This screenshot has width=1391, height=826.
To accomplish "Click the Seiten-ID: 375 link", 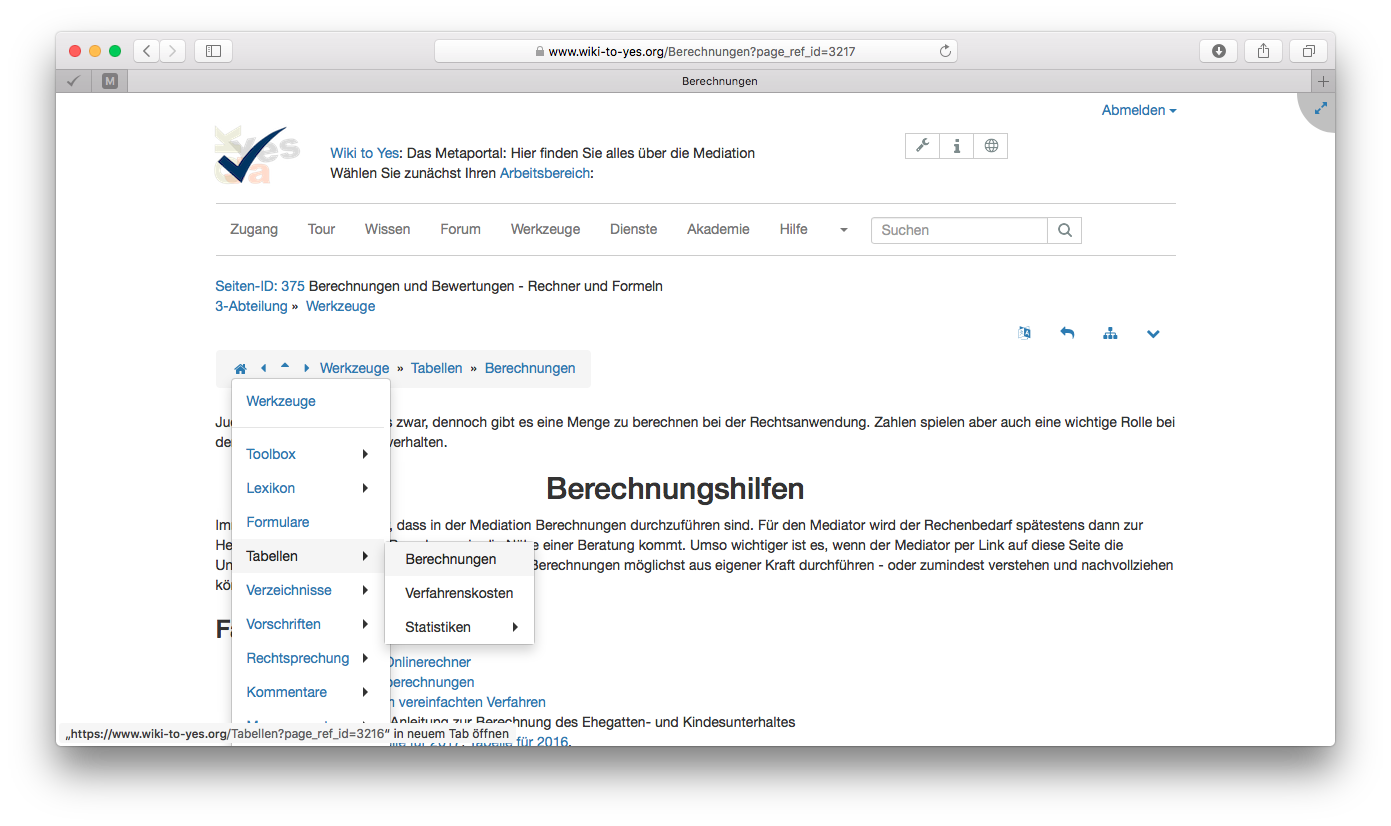I will click(x=260, y=286).
